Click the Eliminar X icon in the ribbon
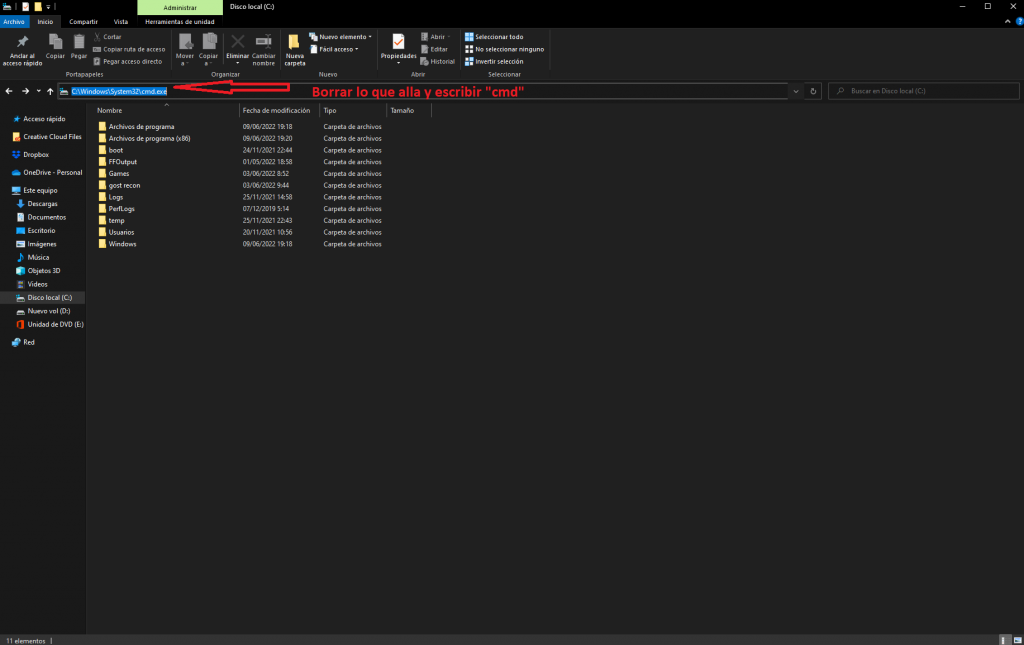This screenshot has height=645, width=1024. [238, 41]
